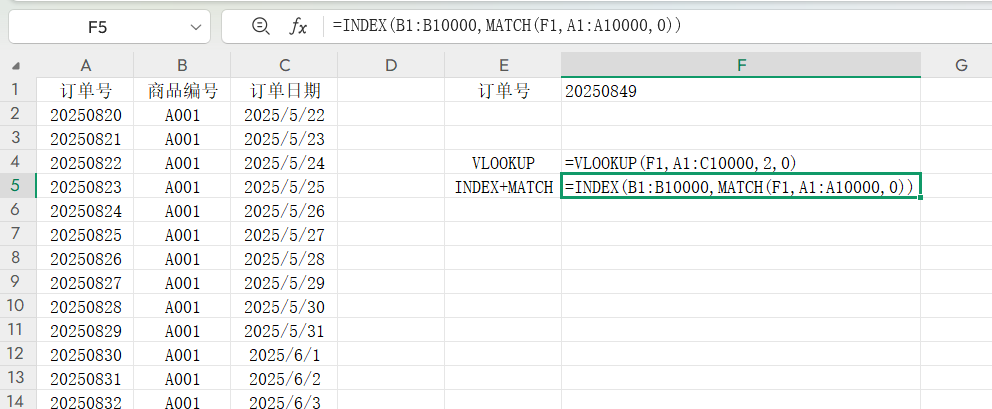Select column F header
992x409 pixels.
point(741,66)
